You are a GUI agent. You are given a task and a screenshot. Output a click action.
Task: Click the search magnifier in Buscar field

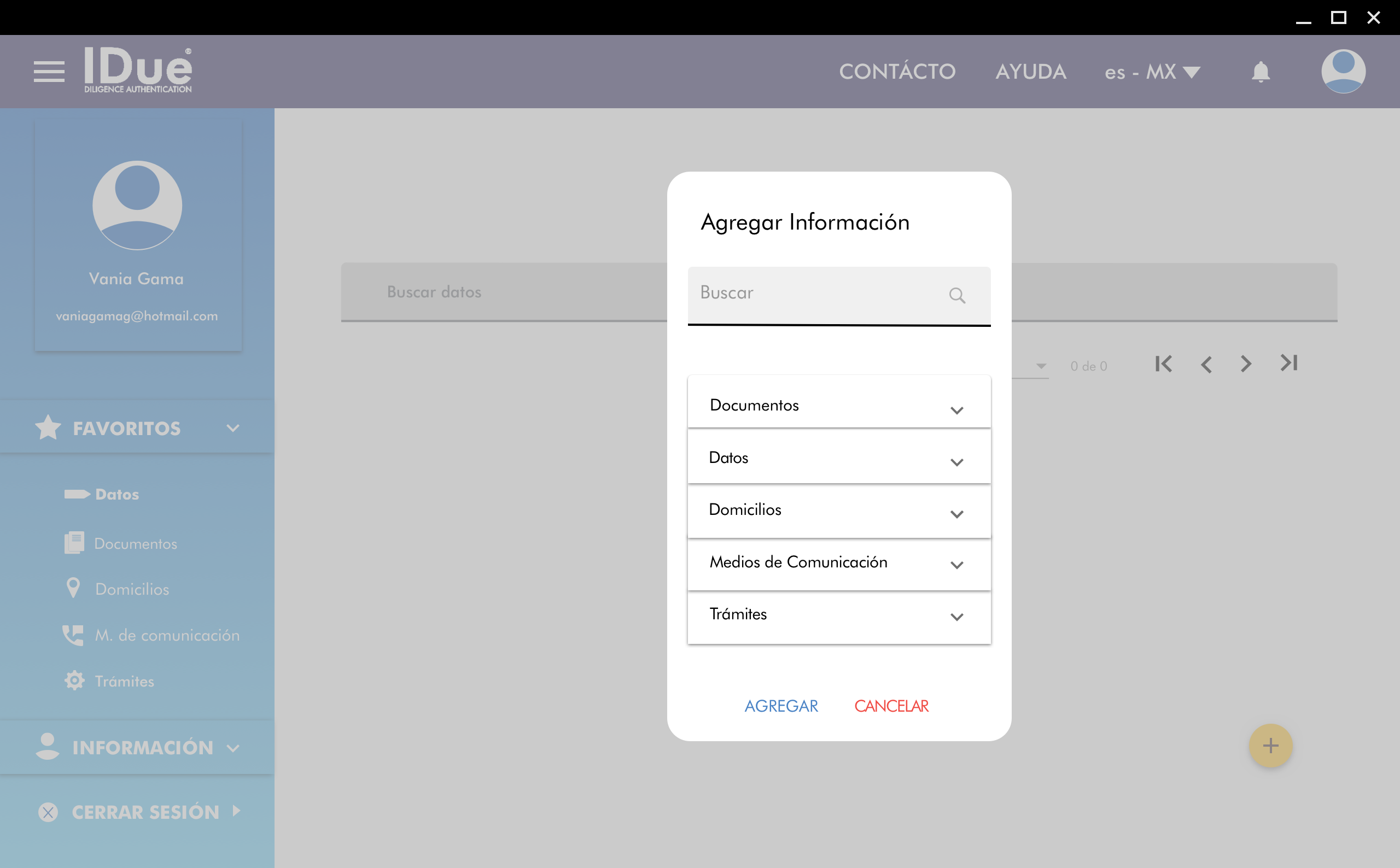coord(956,295)
